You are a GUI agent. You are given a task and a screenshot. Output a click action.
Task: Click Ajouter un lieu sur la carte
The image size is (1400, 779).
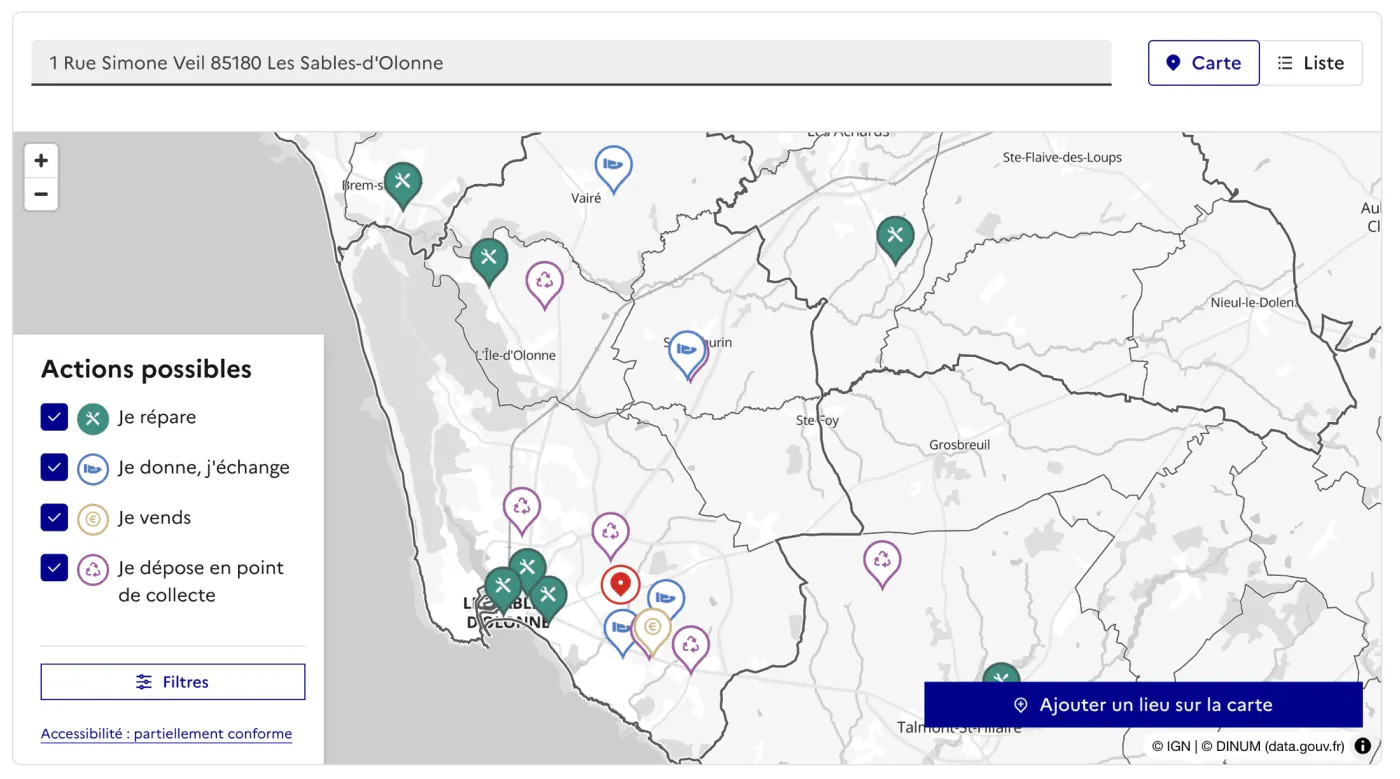1143,705
